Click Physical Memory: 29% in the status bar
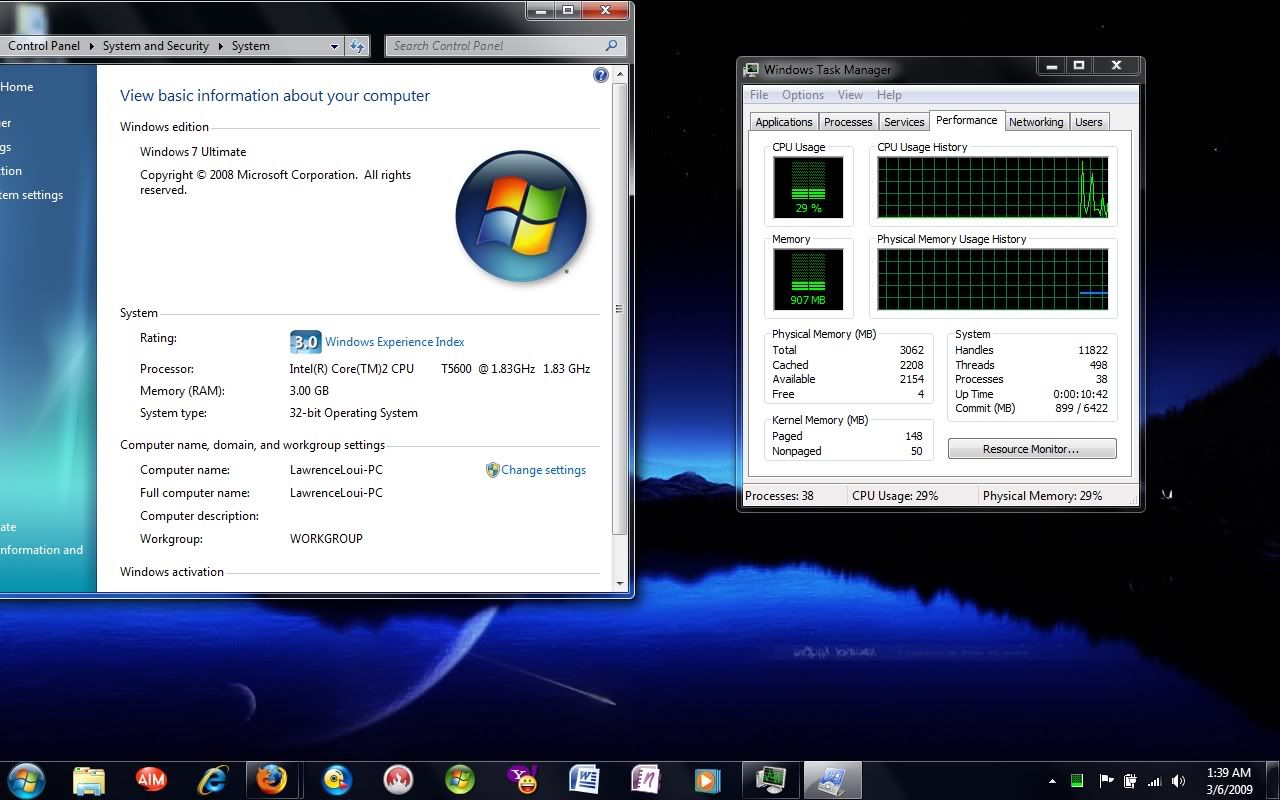This screenshot has height=800, width=1280. tap(1042, 496)
